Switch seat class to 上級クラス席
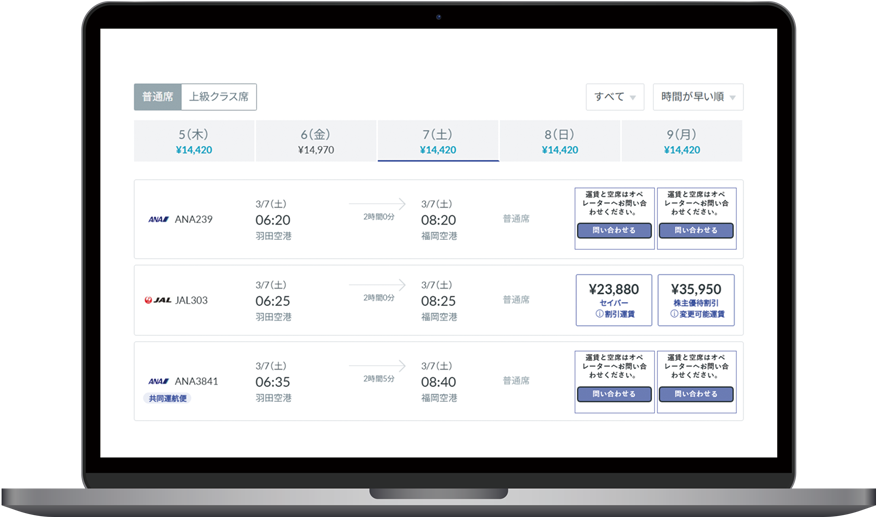The height and width of the screenshot is (517, 879). (x=219, y=97)
